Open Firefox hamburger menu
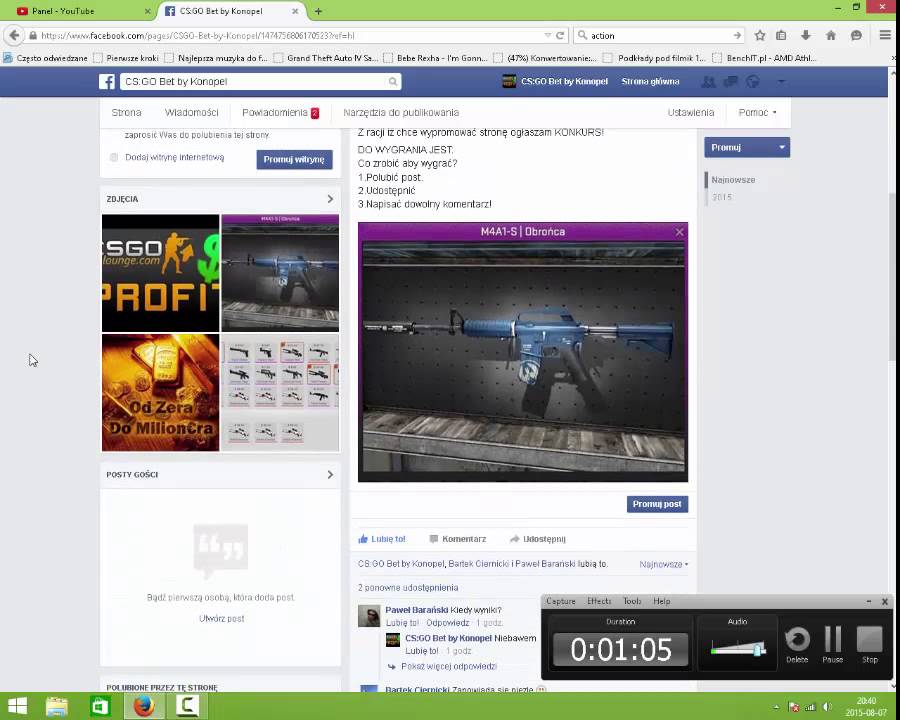This screenshot has height=720, width=900. [885, 35]
